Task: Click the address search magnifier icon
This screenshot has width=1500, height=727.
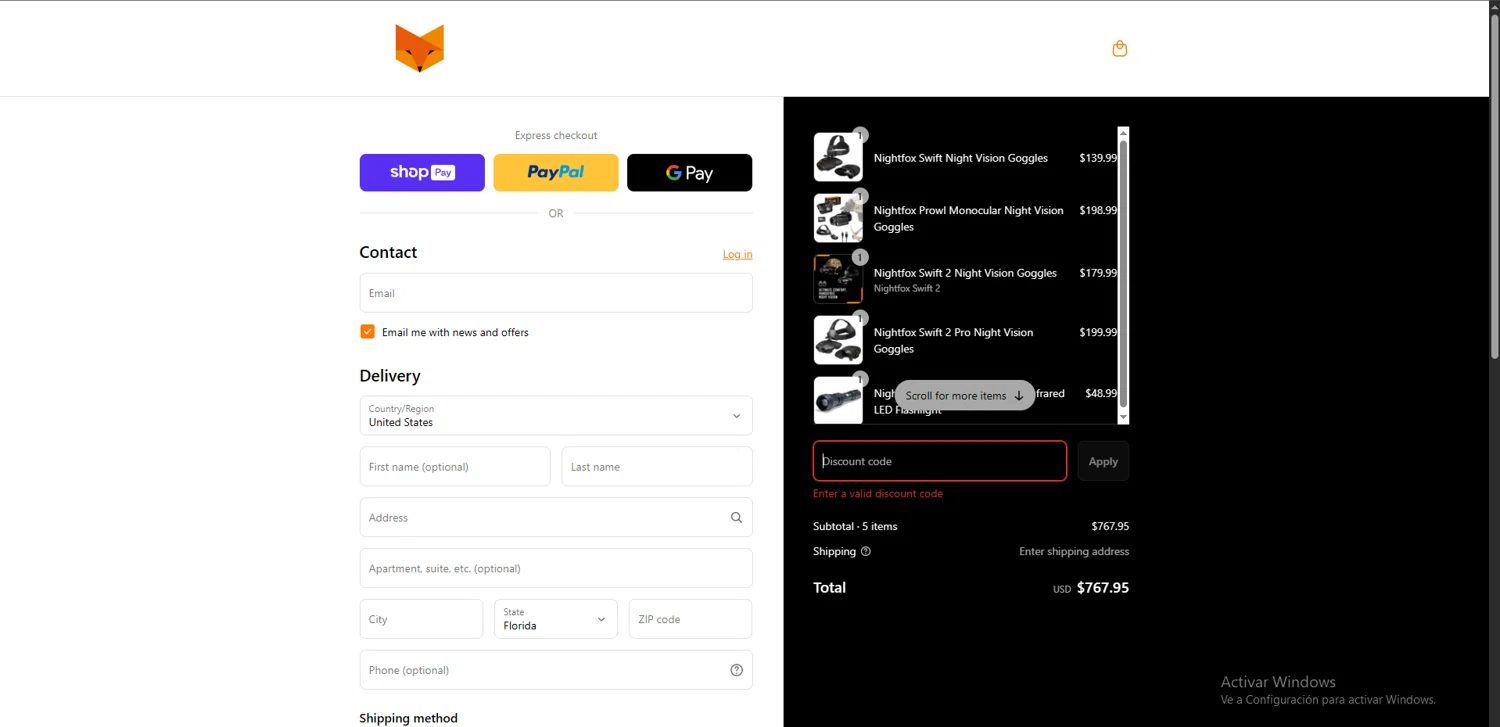Action: pyautogui.click(x=736, y=518)
